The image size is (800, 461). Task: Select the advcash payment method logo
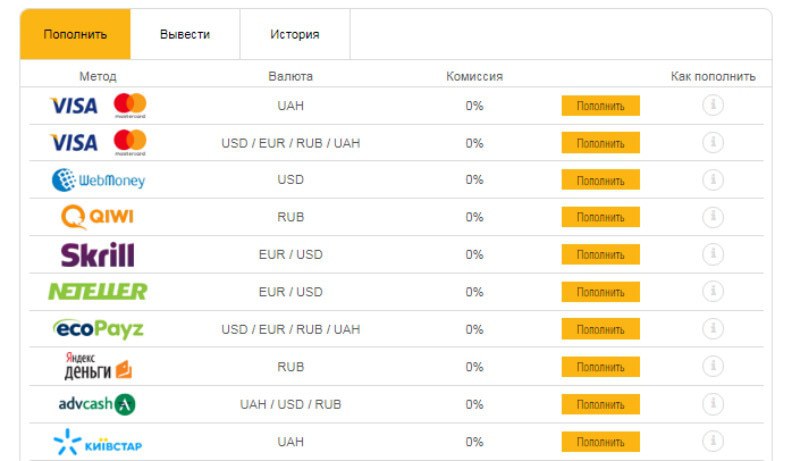coord(98,404)
